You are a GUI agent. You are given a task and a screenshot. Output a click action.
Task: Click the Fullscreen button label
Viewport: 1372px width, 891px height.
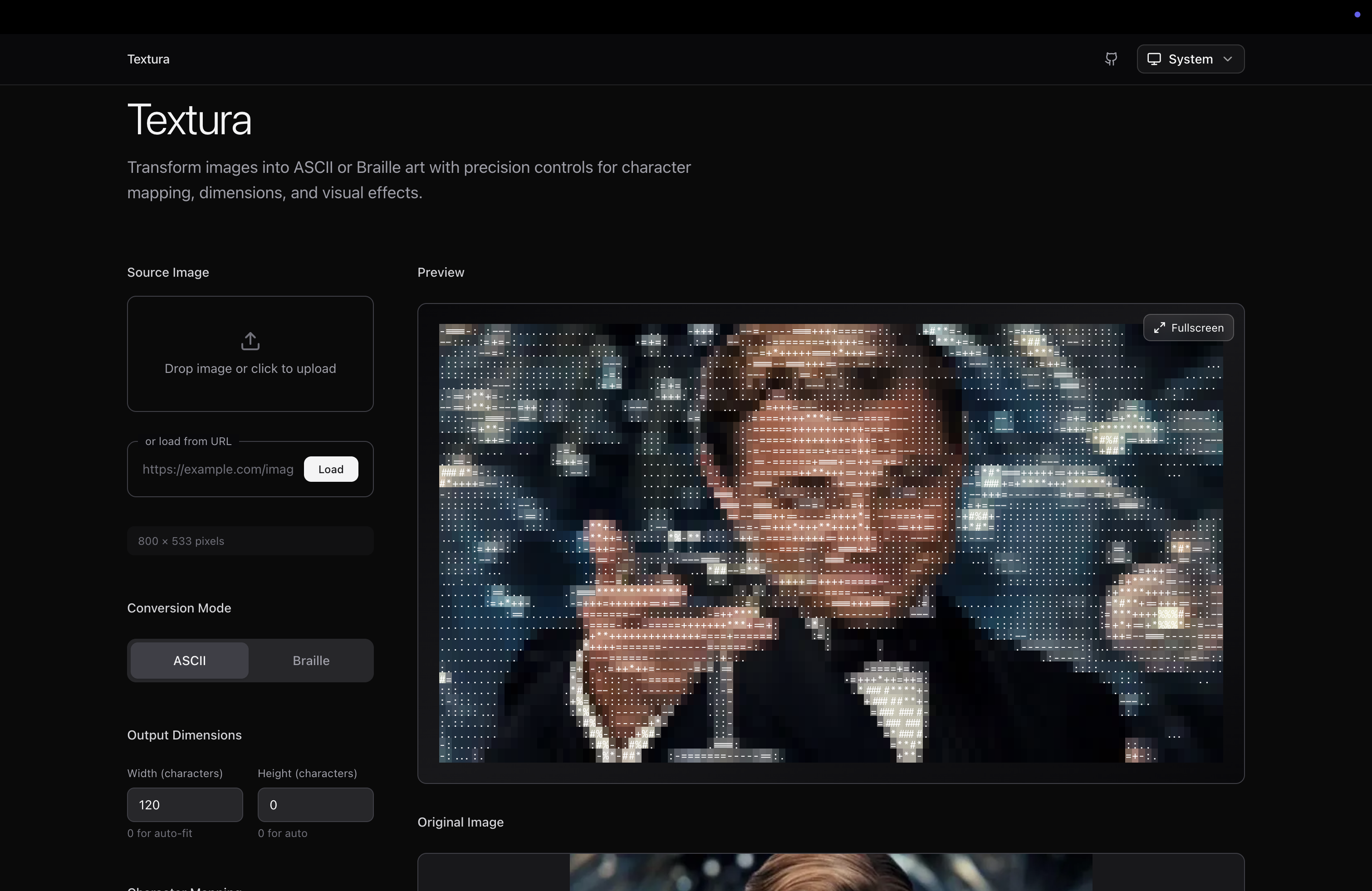[x=1197, y=328]
